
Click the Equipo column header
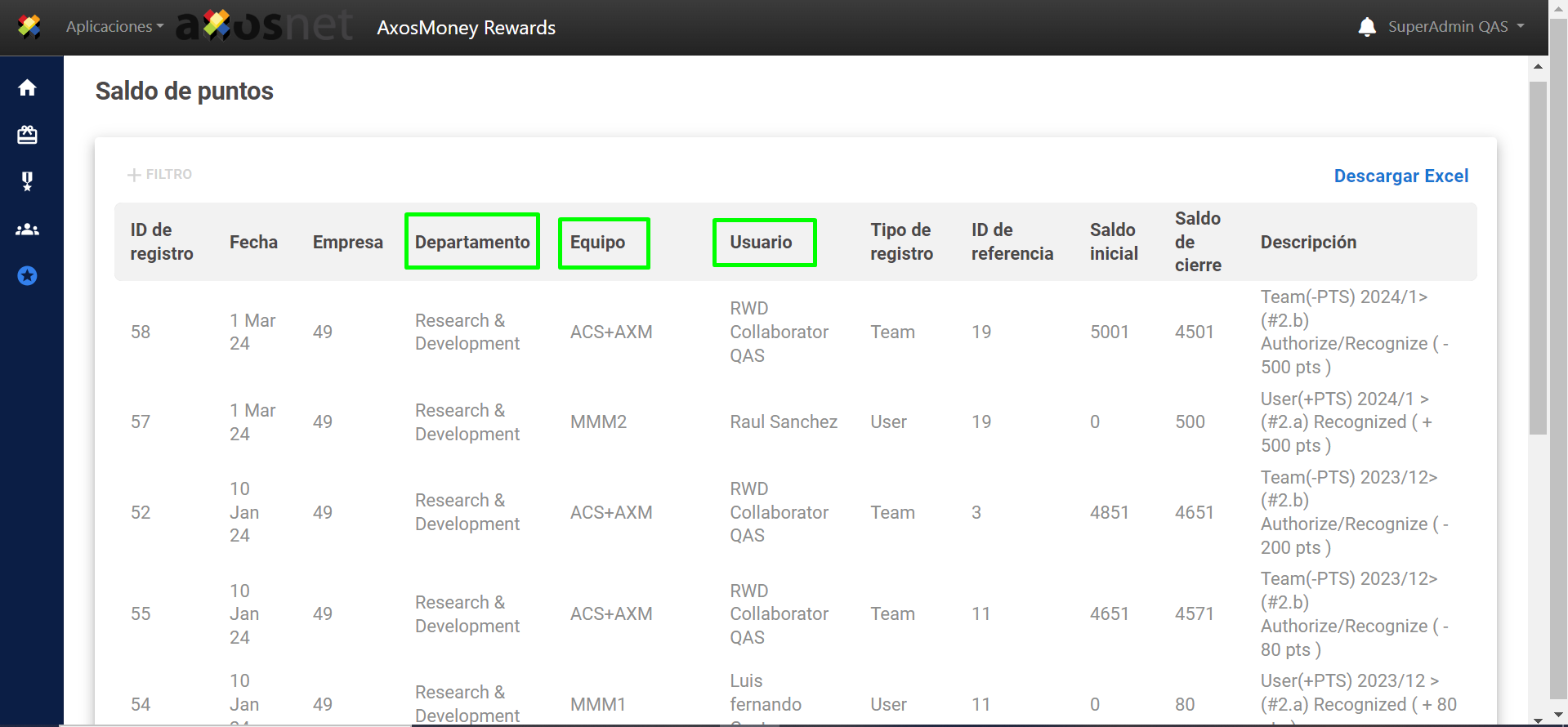coord(598,242)
